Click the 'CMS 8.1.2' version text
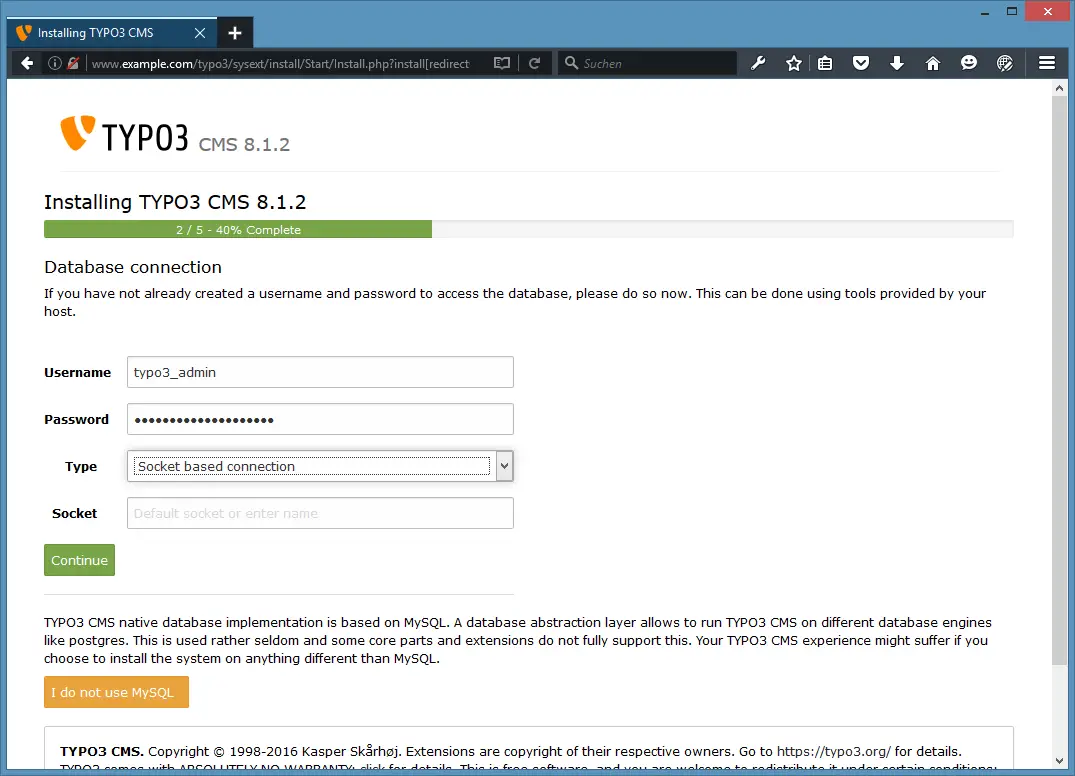Image resolution: width=1075 pixels, height=776 pixels. (x=244, y=145)
